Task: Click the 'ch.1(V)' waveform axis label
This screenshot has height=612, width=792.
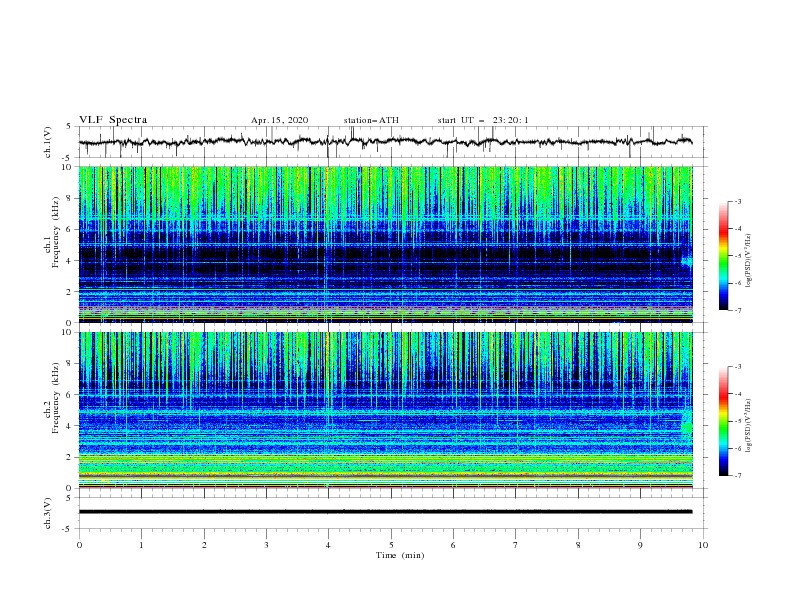Action: pos(48,142)
